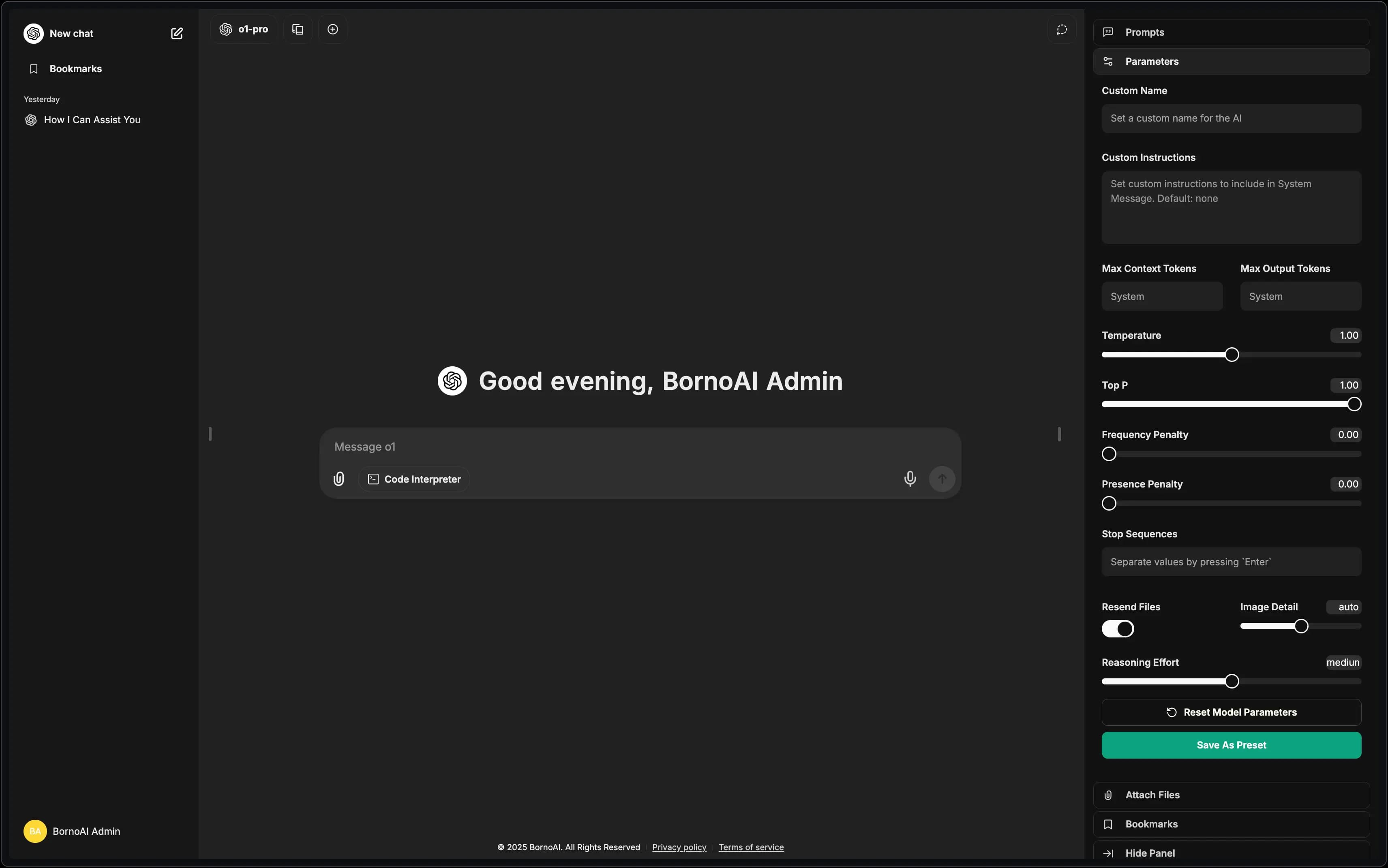Open the Terms of service link
The width and height of the screenshot is (1388, 868).
[751, 847]
